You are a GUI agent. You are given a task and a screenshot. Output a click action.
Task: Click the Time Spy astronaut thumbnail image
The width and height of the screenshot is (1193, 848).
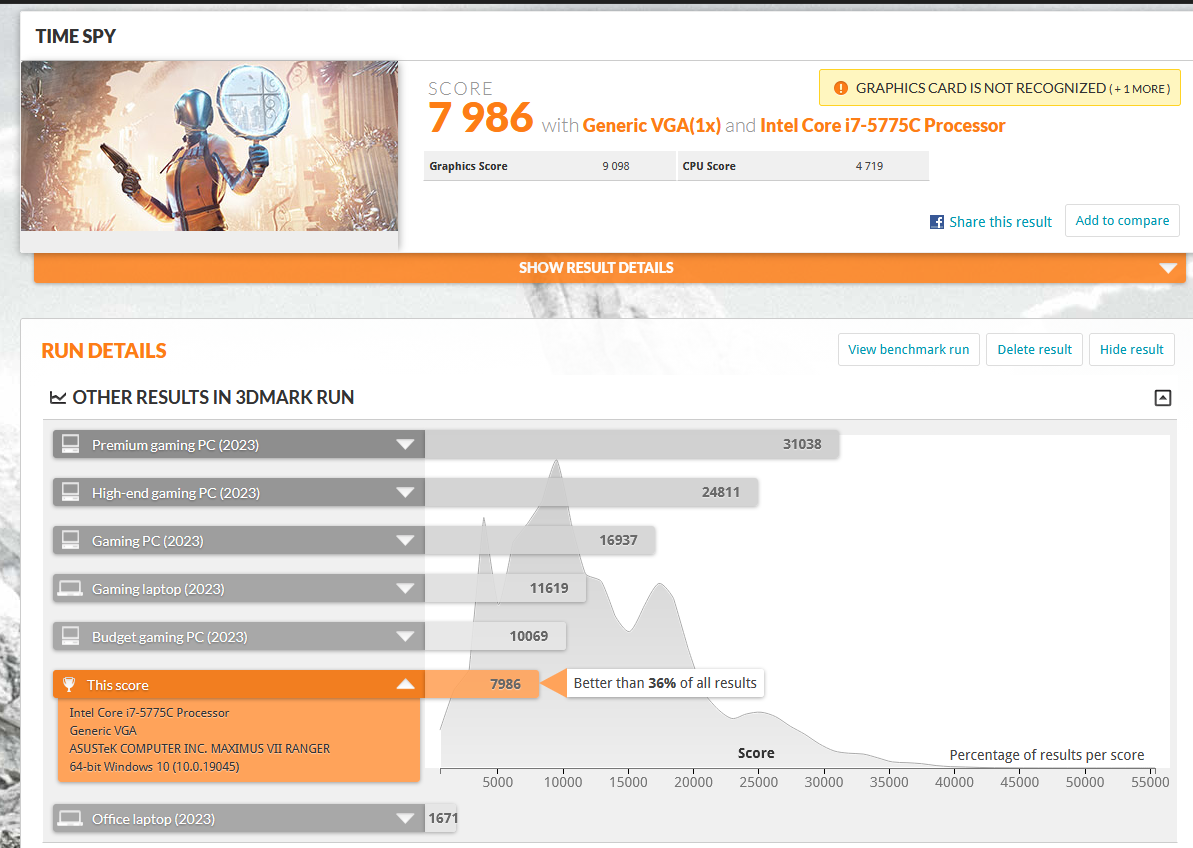209,146
